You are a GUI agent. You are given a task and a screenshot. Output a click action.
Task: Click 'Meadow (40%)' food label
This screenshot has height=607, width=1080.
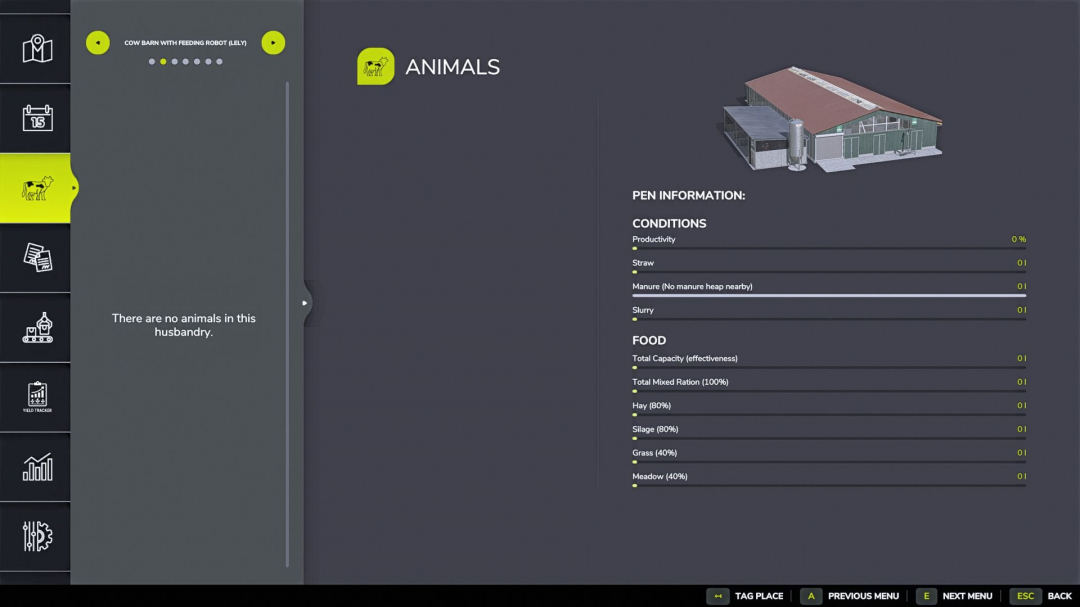(x=660, y=476)
